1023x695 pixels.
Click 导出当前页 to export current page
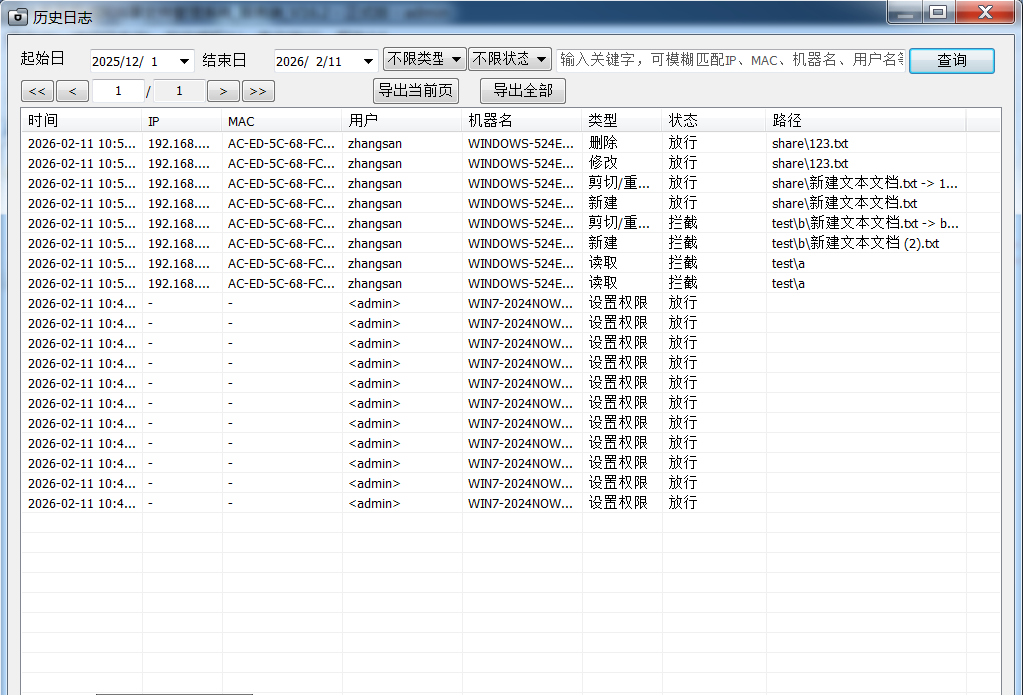(x=415, y=91)
